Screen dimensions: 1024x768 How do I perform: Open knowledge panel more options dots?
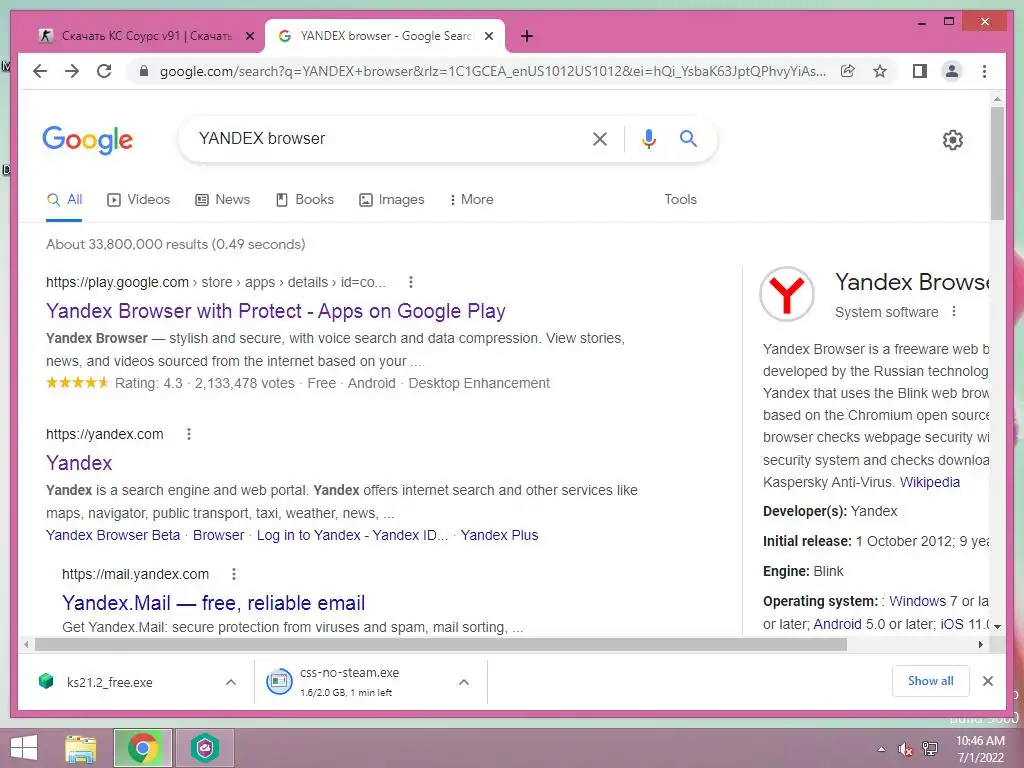[954, 312]
